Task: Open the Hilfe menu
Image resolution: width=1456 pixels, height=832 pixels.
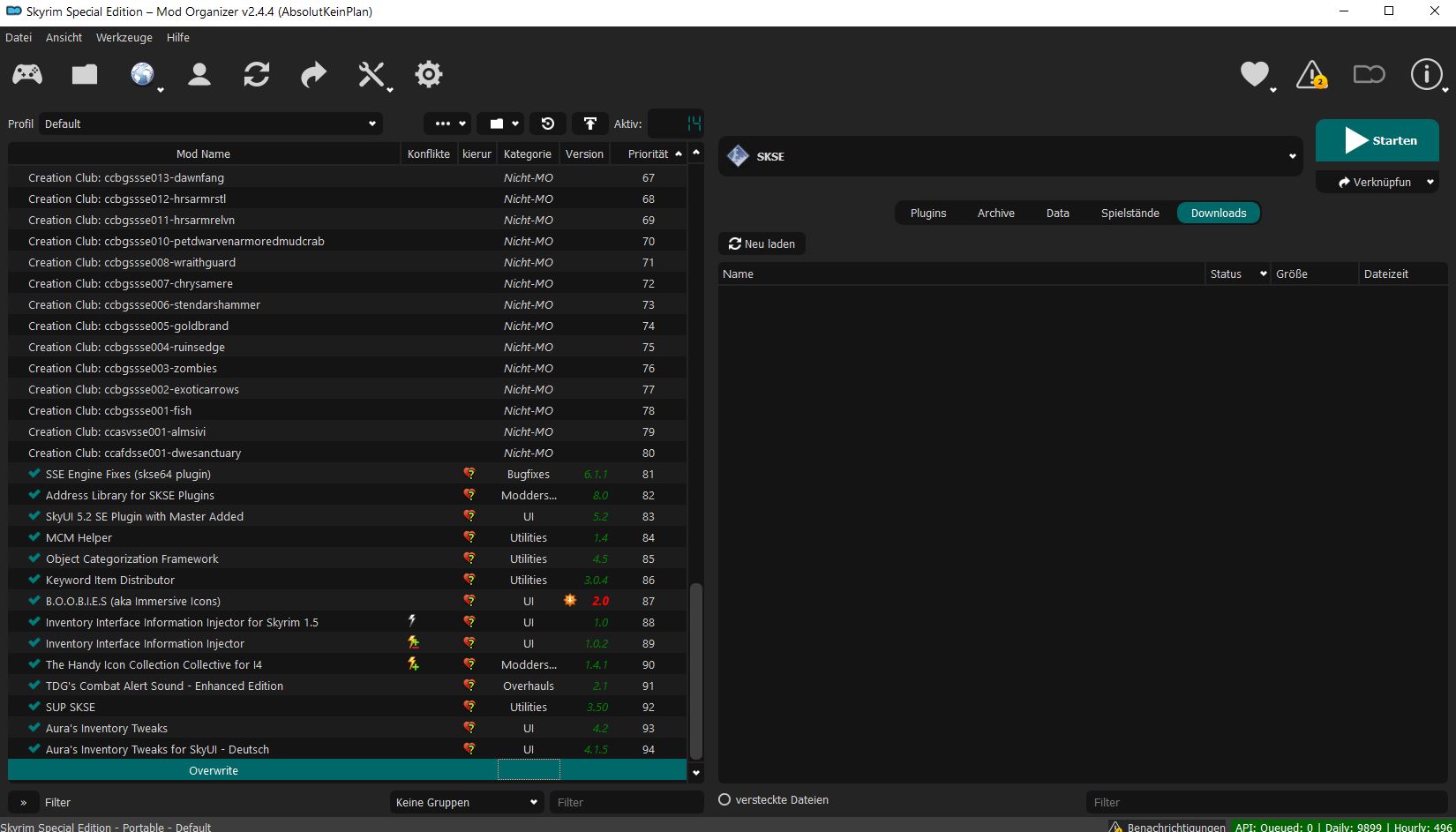Action: pyautogui.click(x=178, y=37)
